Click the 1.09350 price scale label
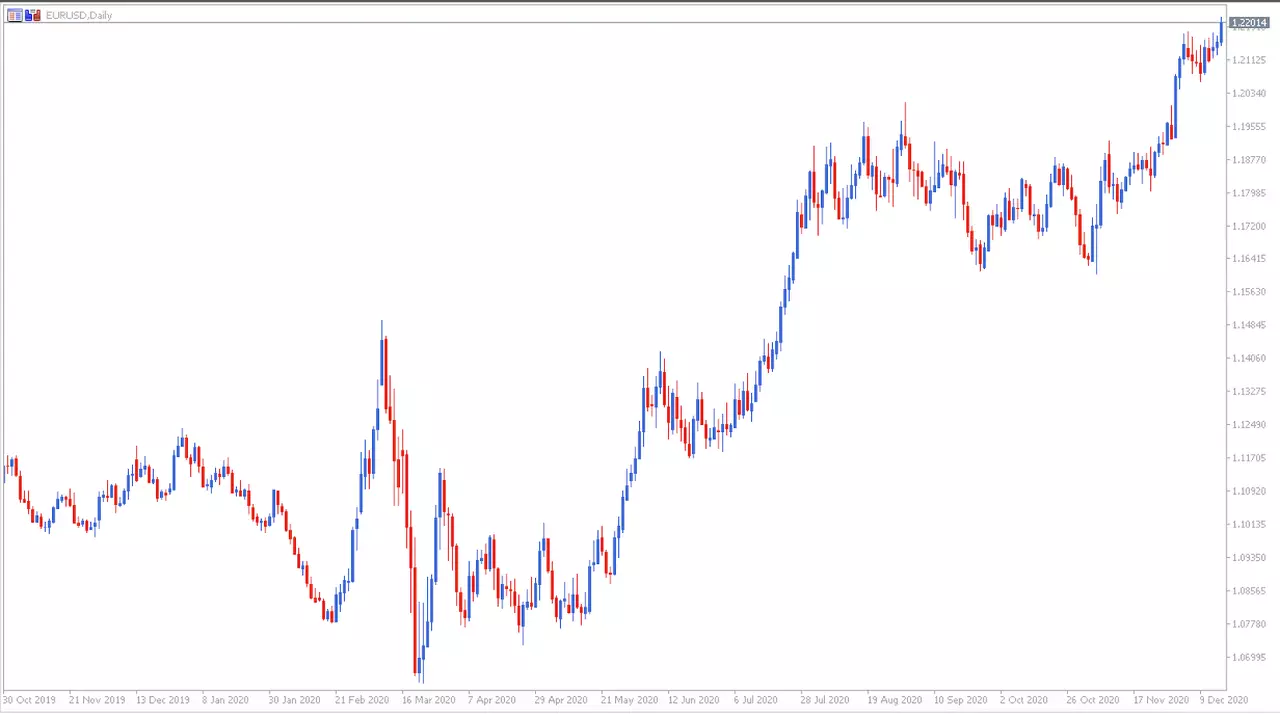 point(1251,557)
